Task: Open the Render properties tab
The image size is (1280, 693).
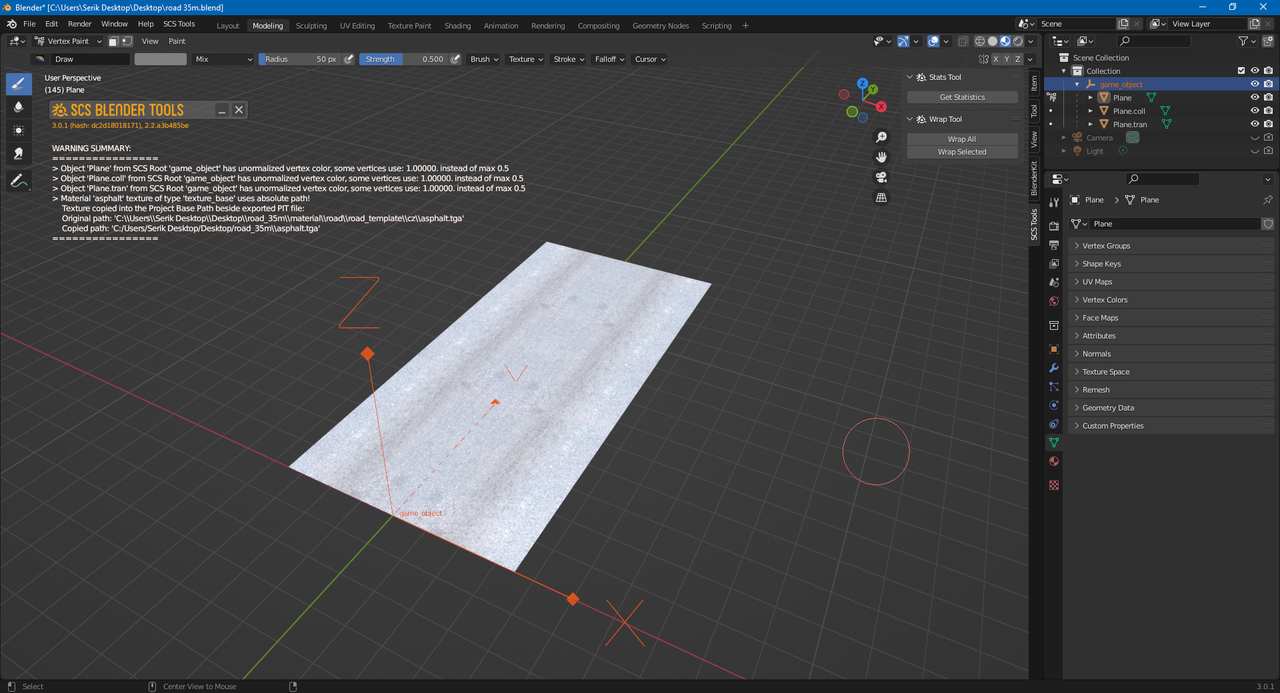Action: [1054, 226]
